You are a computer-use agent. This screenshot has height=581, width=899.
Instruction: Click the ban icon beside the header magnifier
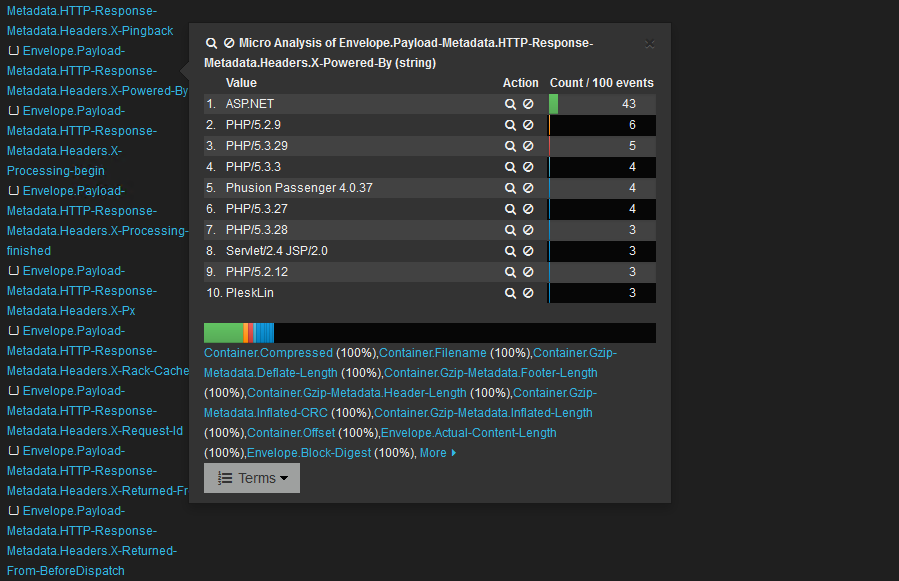(229, 43)
